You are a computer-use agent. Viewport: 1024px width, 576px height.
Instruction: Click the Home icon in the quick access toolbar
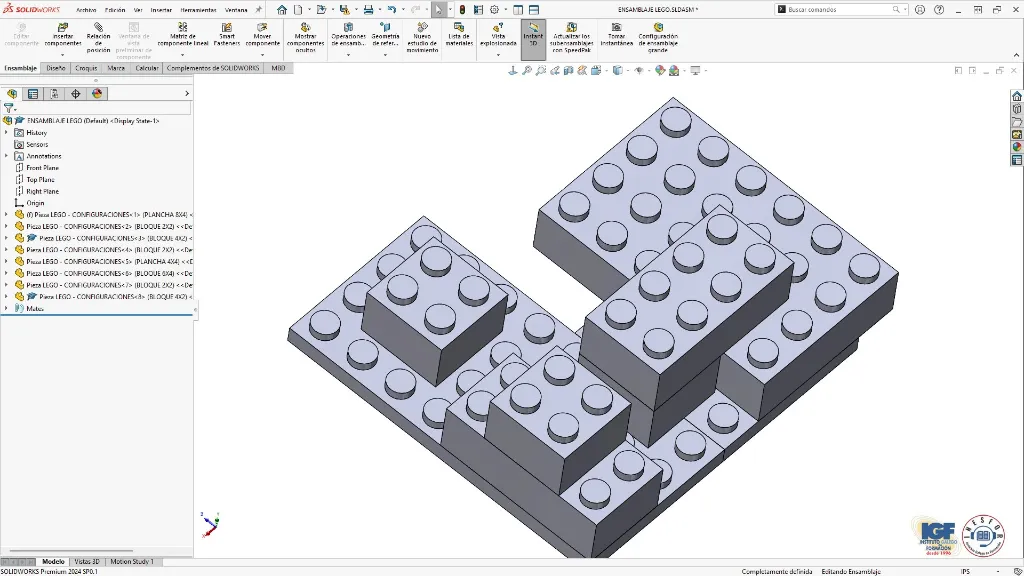tap(281, 10)
